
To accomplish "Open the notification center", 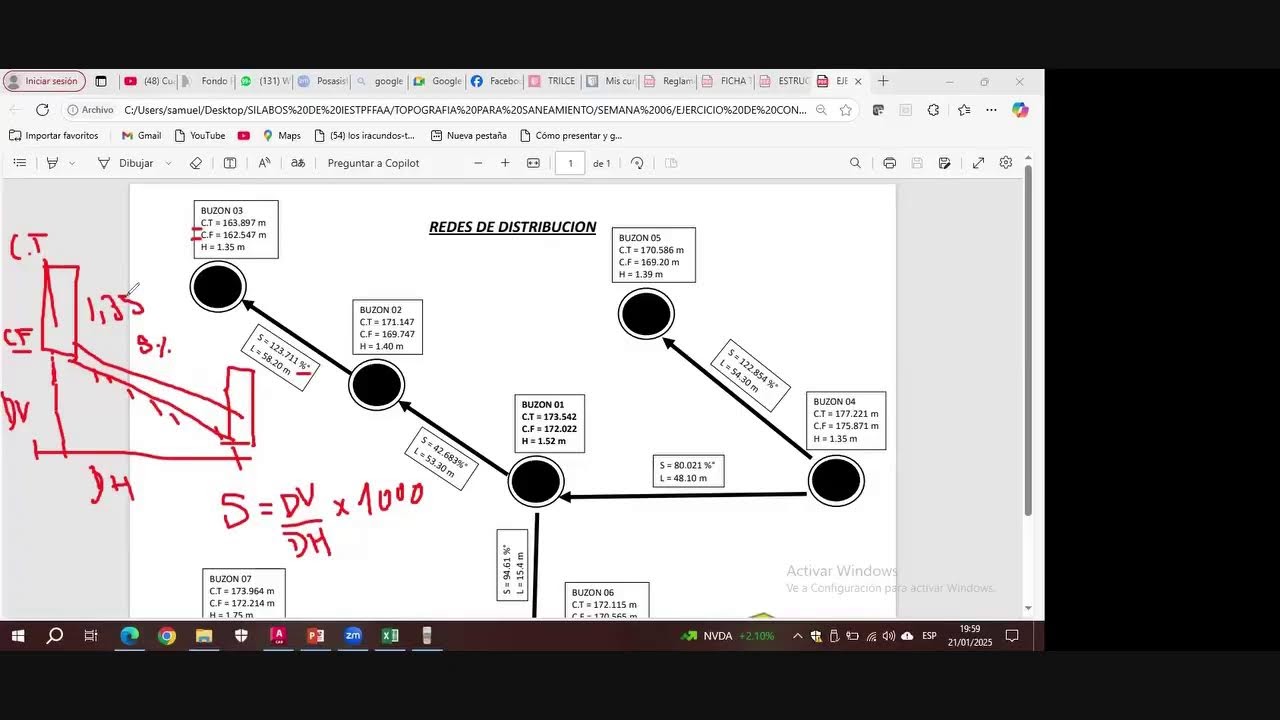I will click(x=1012, y=636).
